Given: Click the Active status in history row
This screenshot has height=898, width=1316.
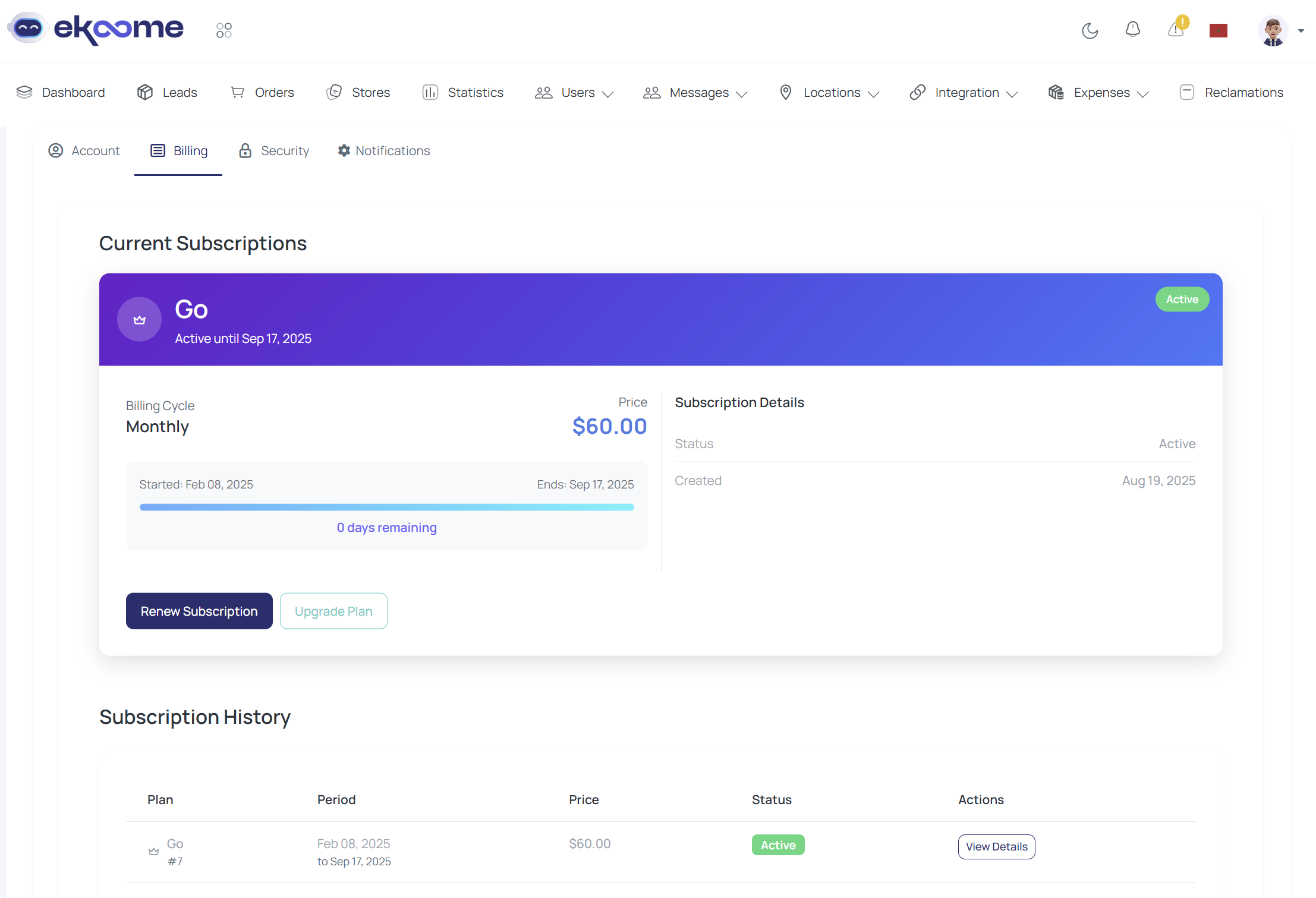Looking at the screenshot, I should (x=777, y=845).
